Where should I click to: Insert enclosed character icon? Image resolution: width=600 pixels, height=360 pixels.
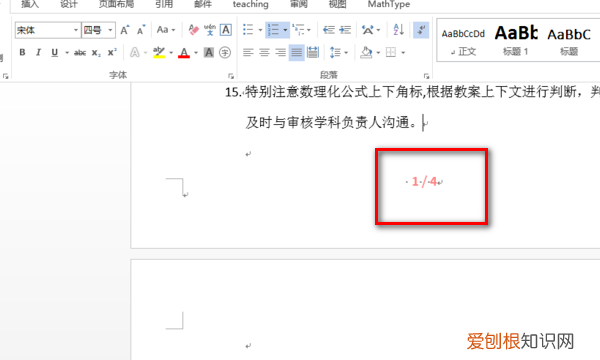(x=225, y=52)
